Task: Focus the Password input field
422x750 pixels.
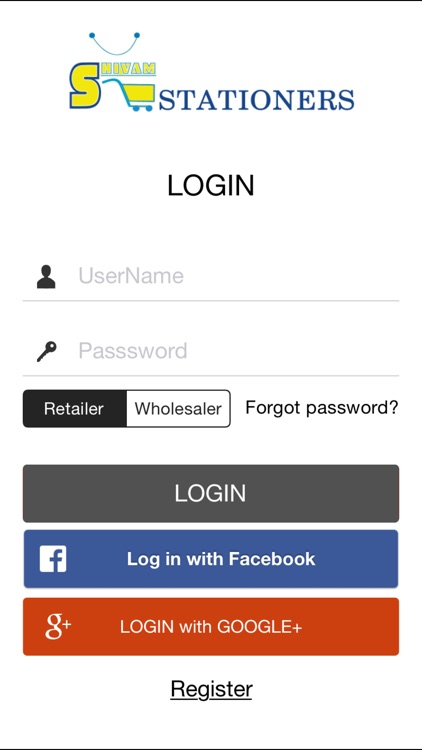Action: tap(211, 351)
